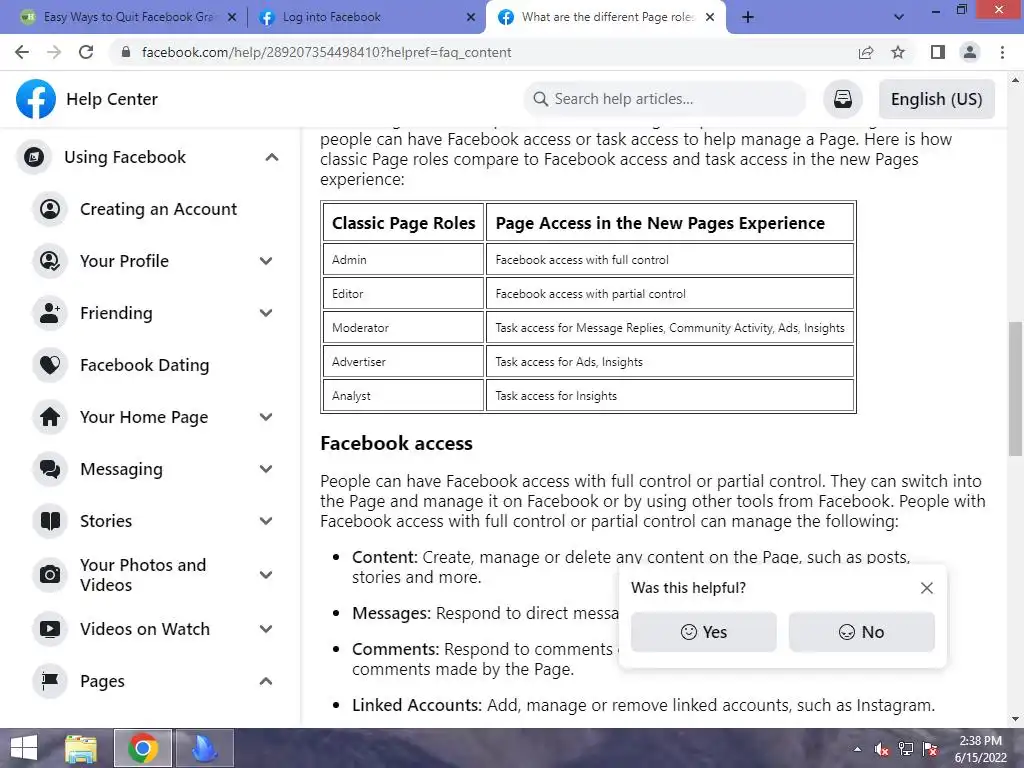Expand the Your Profile section chevron
The height and width of the screenshot is (768, 1024).
(x=266, y=261)
